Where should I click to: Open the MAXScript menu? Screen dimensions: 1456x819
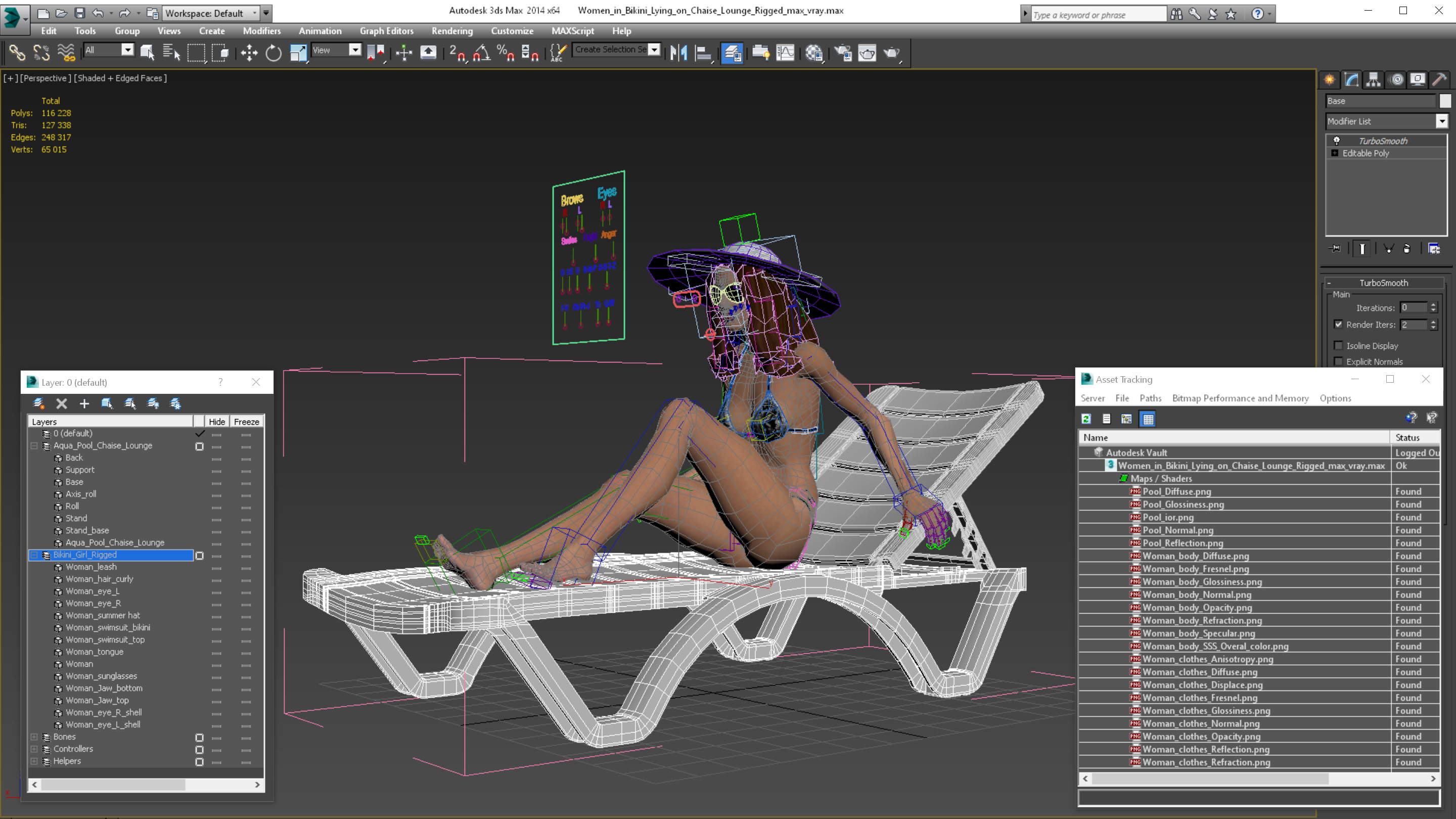(x=573, y=31)
